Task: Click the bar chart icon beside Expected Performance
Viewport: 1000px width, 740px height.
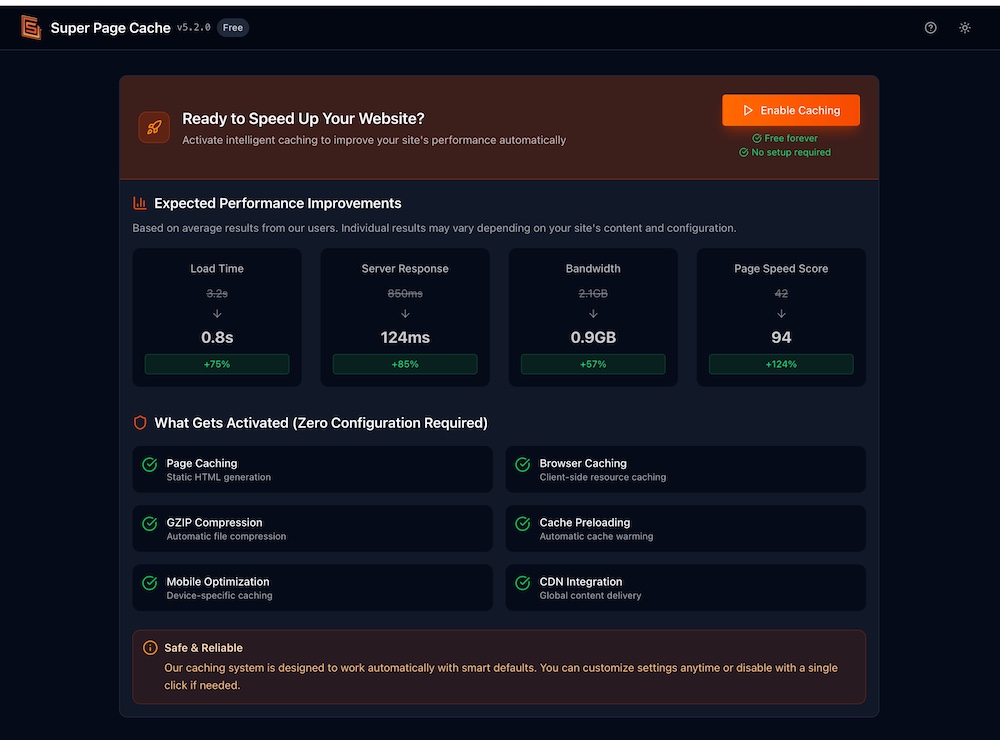Action: coord(140,203)
